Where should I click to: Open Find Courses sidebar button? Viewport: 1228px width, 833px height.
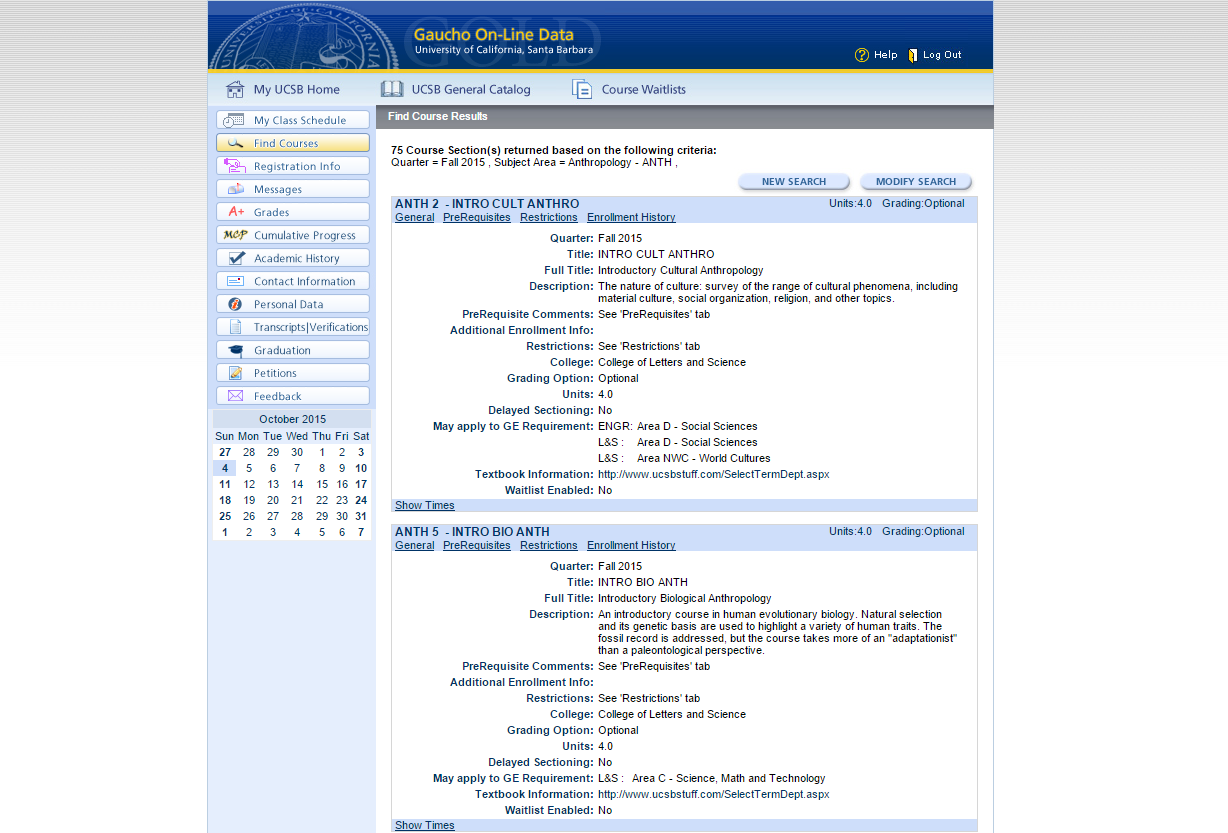[293, 143]
